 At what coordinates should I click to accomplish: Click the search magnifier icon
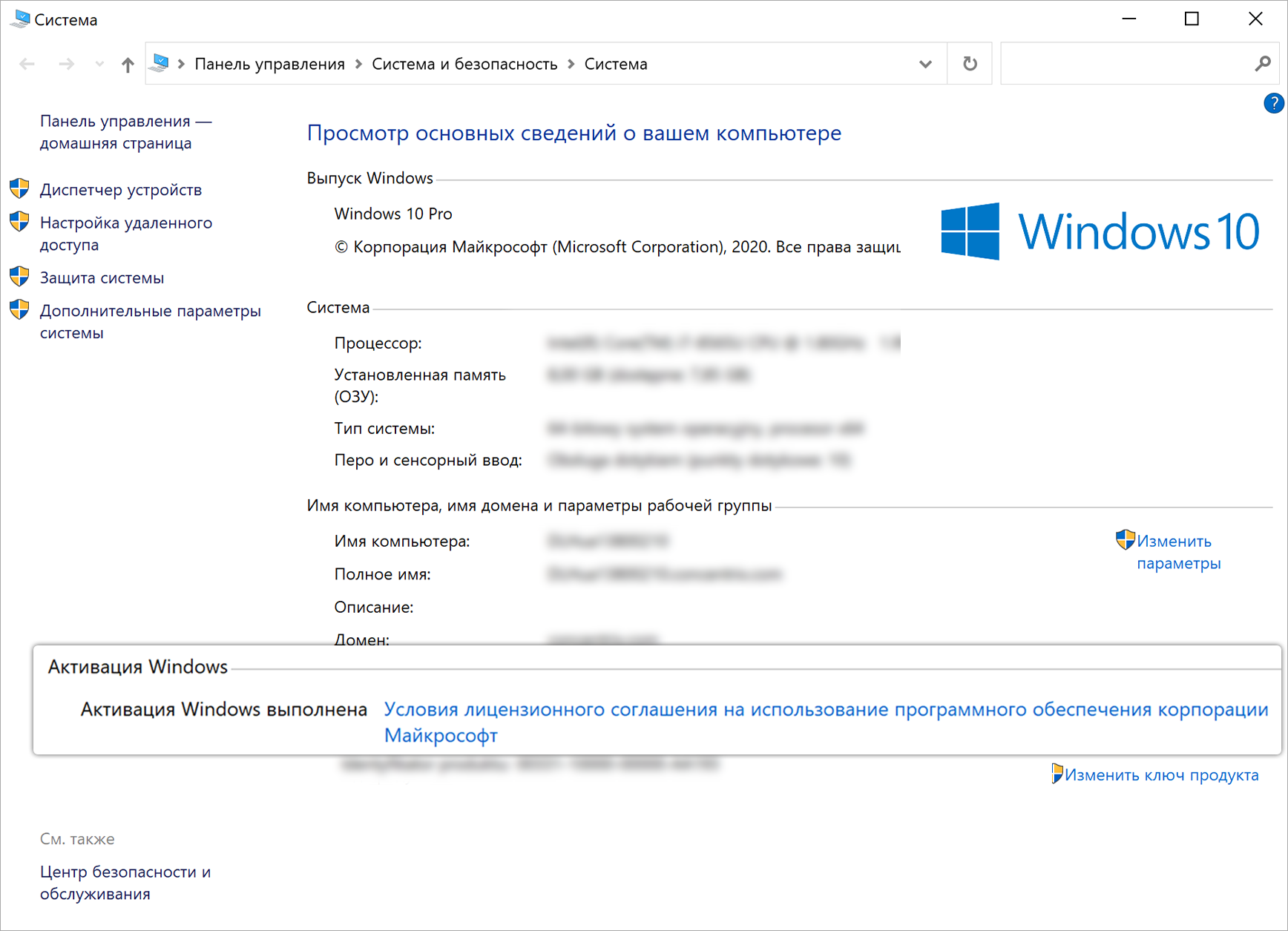click(x=1262, y=65)
